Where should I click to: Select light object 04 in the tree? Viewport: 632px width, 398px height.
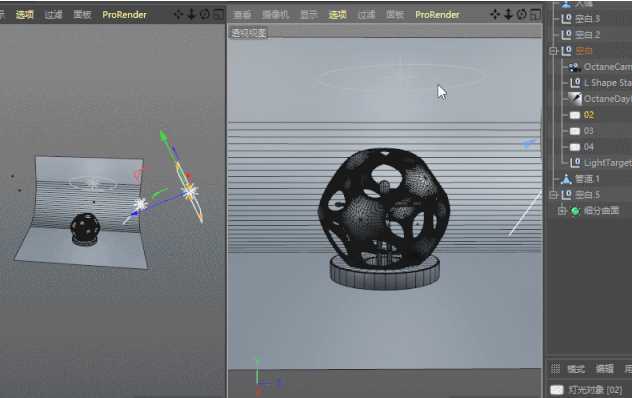[x=589, y=147]
